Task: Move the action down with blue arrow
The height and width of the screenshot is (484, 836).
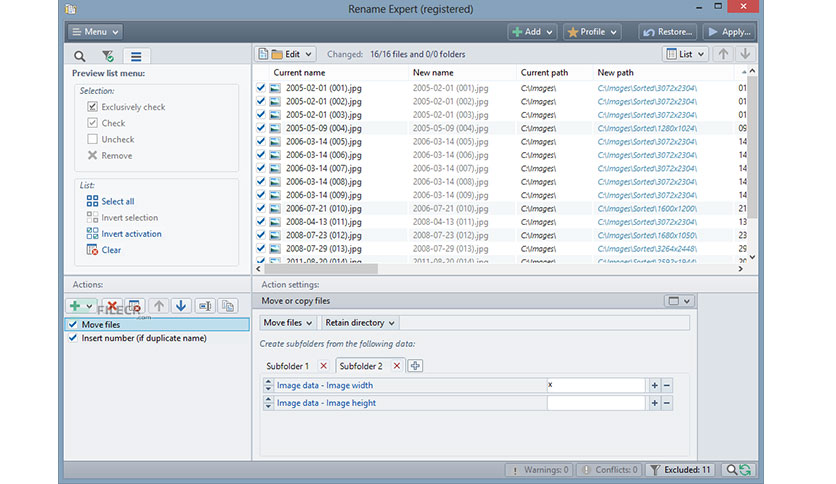Action: pyautogui.click(x=181, y=306)
